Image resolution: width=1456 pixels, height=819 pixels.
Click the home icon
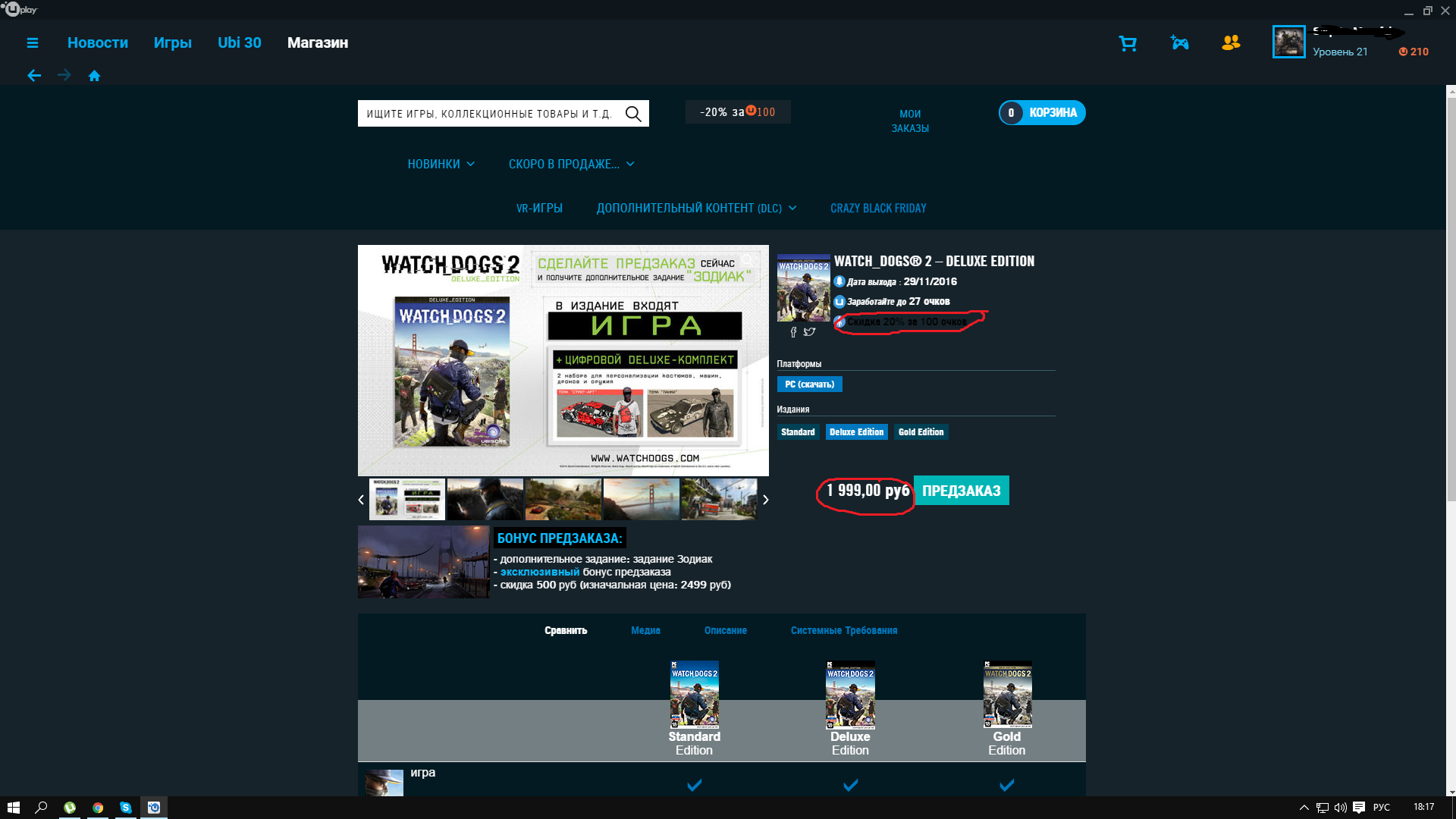95,76
